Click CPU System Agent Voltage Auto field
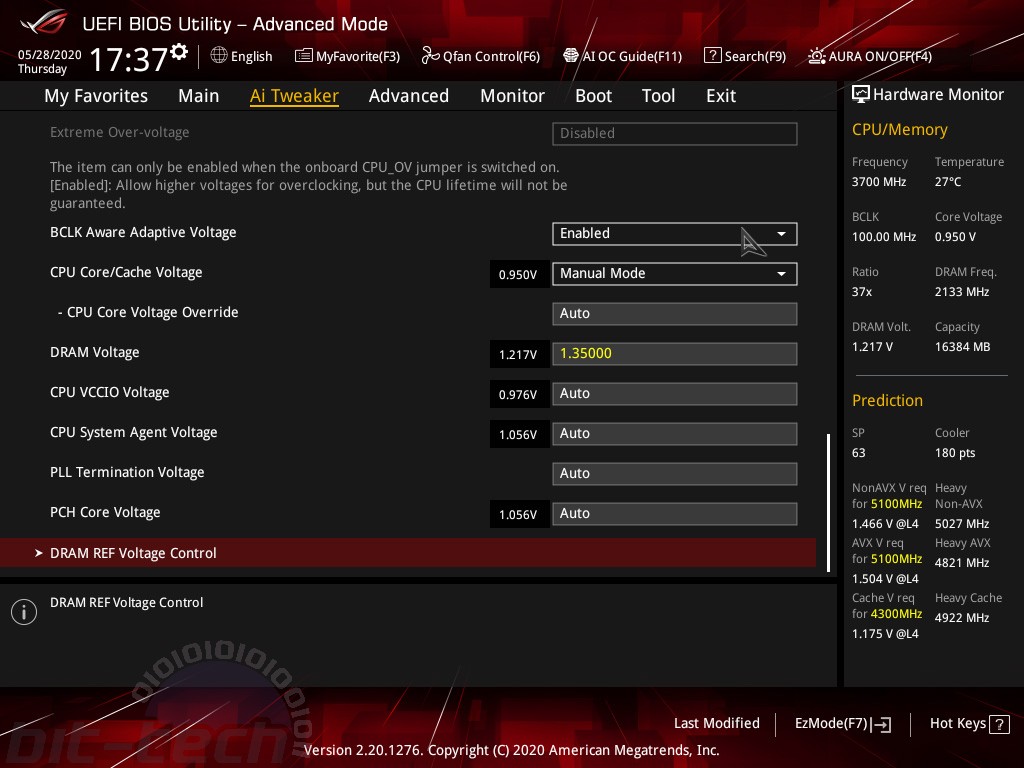The image size is (1024, 768). coord(675,434)
